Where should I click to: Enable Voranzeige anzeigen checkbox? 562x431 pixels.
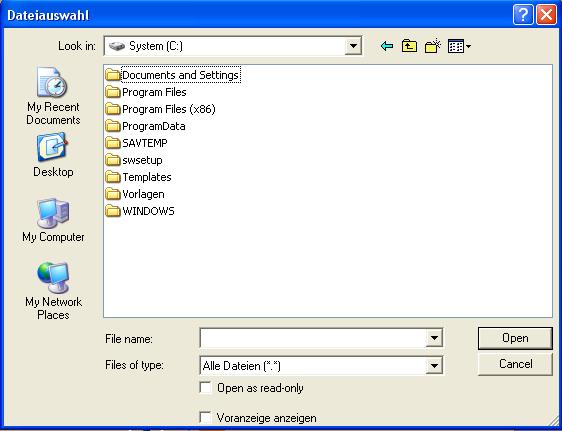(x=205, y=418)
